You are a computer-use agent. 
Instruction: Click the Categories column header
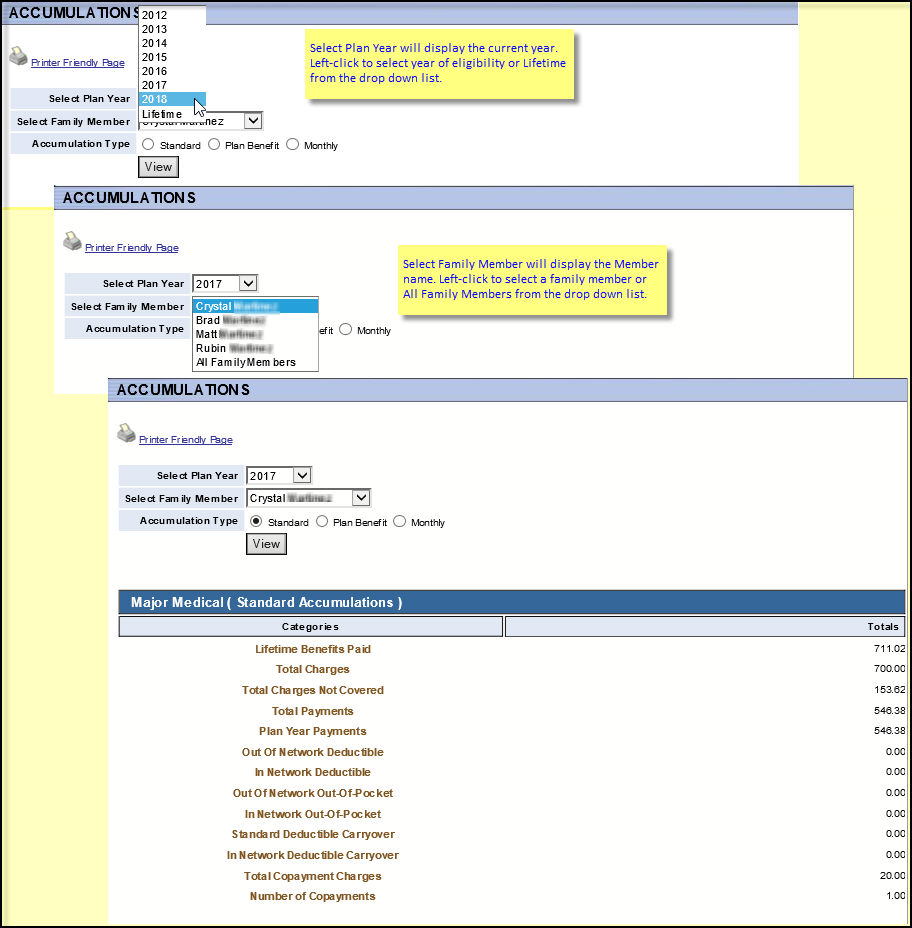[311, 627]
